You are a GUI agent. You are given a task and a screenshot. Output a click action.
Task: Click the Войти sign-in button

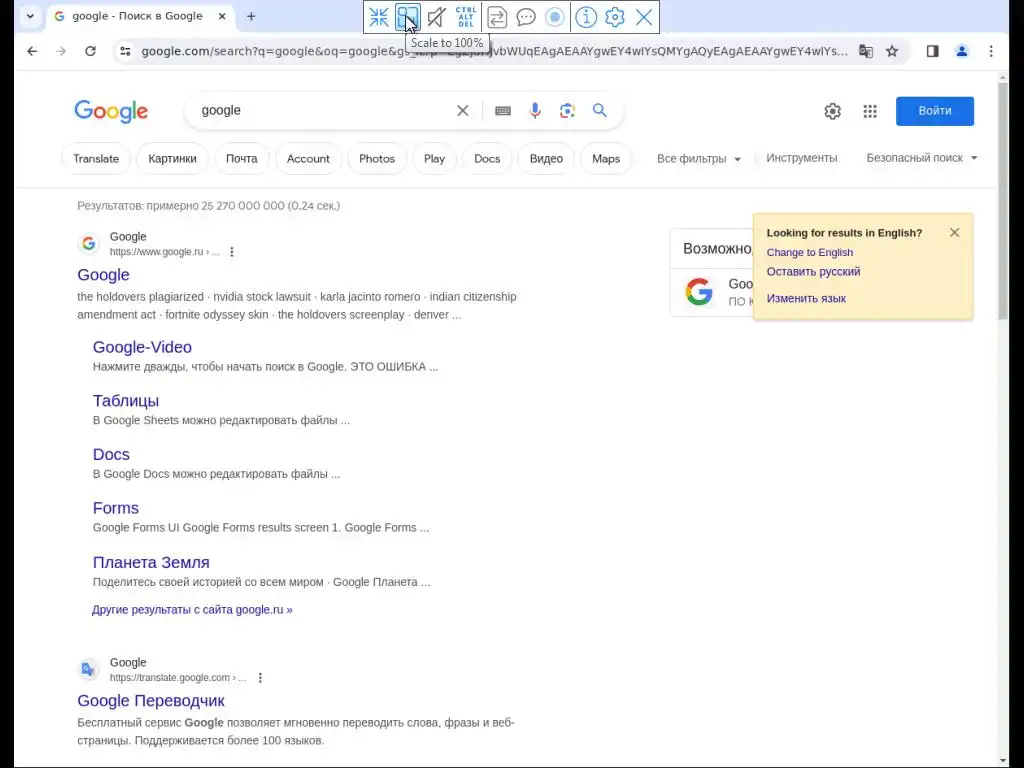[x=935, y=111]
